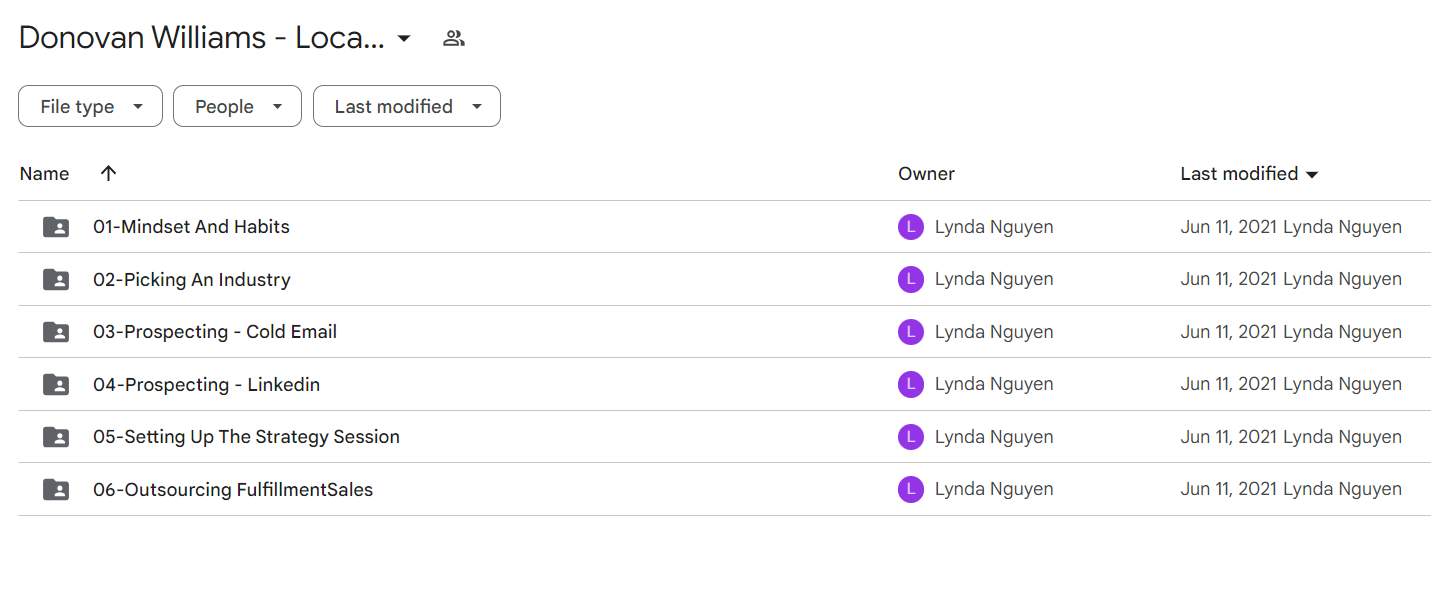This screenshot has width=1431, height=590.
Task: Click the Owner column header
Action: pyautogui.click(x=926, y=174)
